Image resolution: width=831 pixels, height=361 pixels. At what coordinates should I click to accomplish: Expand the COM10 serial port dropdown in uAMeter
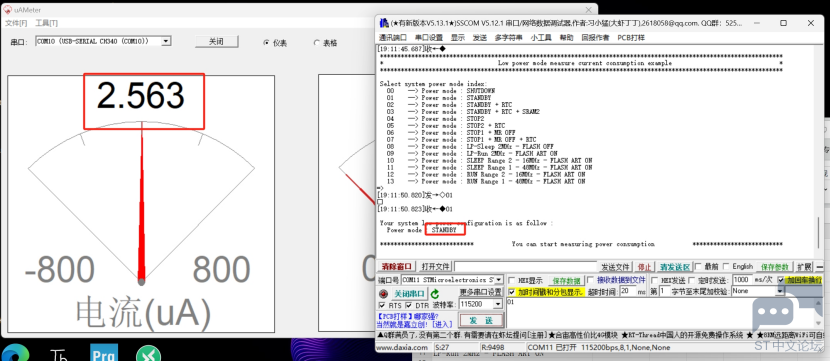[166, 41]
